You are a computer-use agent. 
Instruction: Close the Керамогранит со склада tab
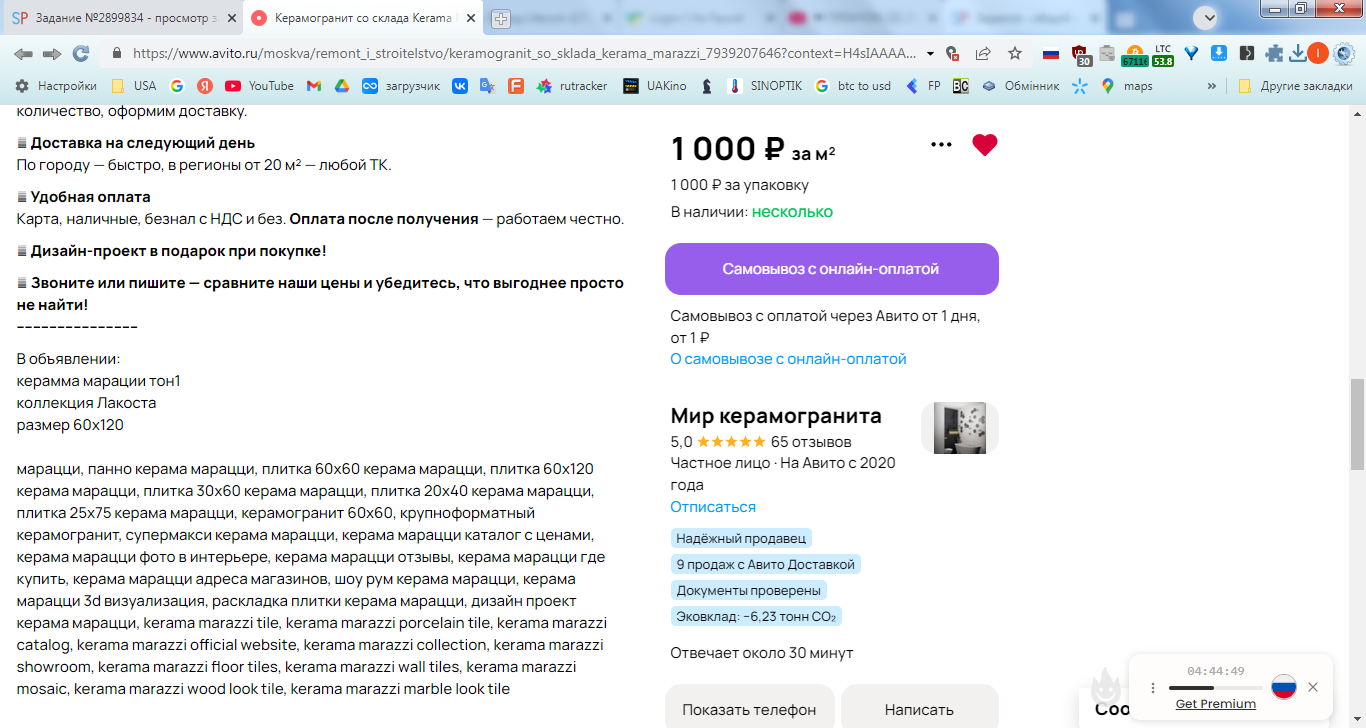click(x=469, y=18)
